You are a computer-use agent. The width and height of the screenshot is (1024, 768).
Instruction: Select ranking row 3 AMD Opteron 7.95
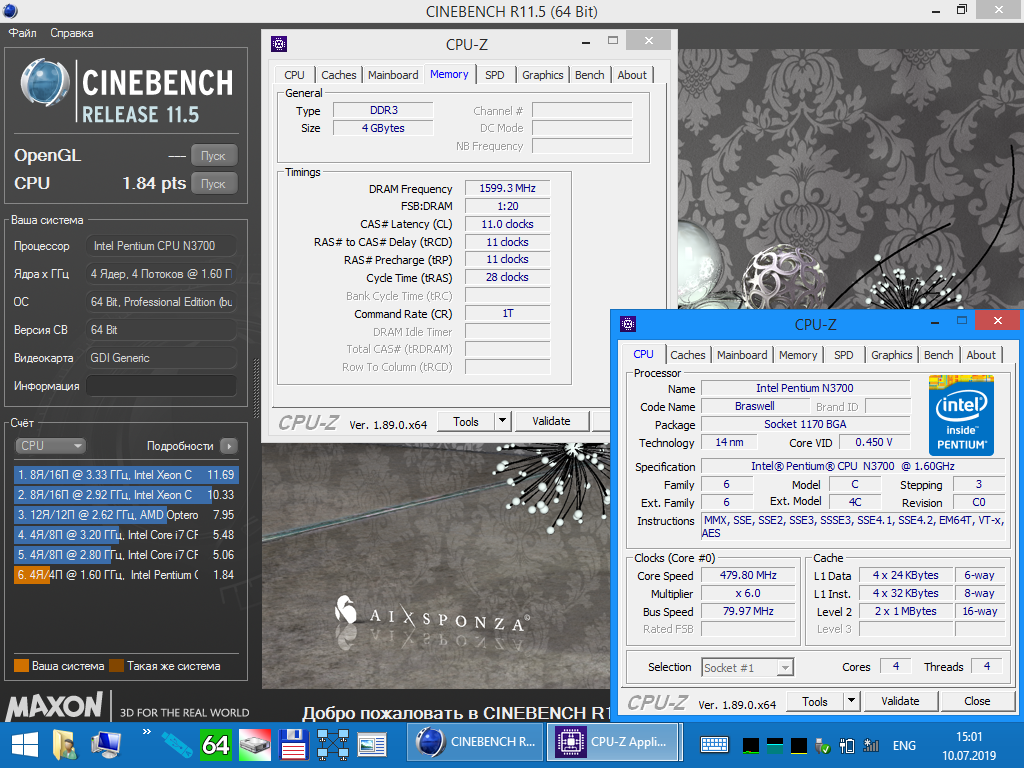click(x=126, y=515)
